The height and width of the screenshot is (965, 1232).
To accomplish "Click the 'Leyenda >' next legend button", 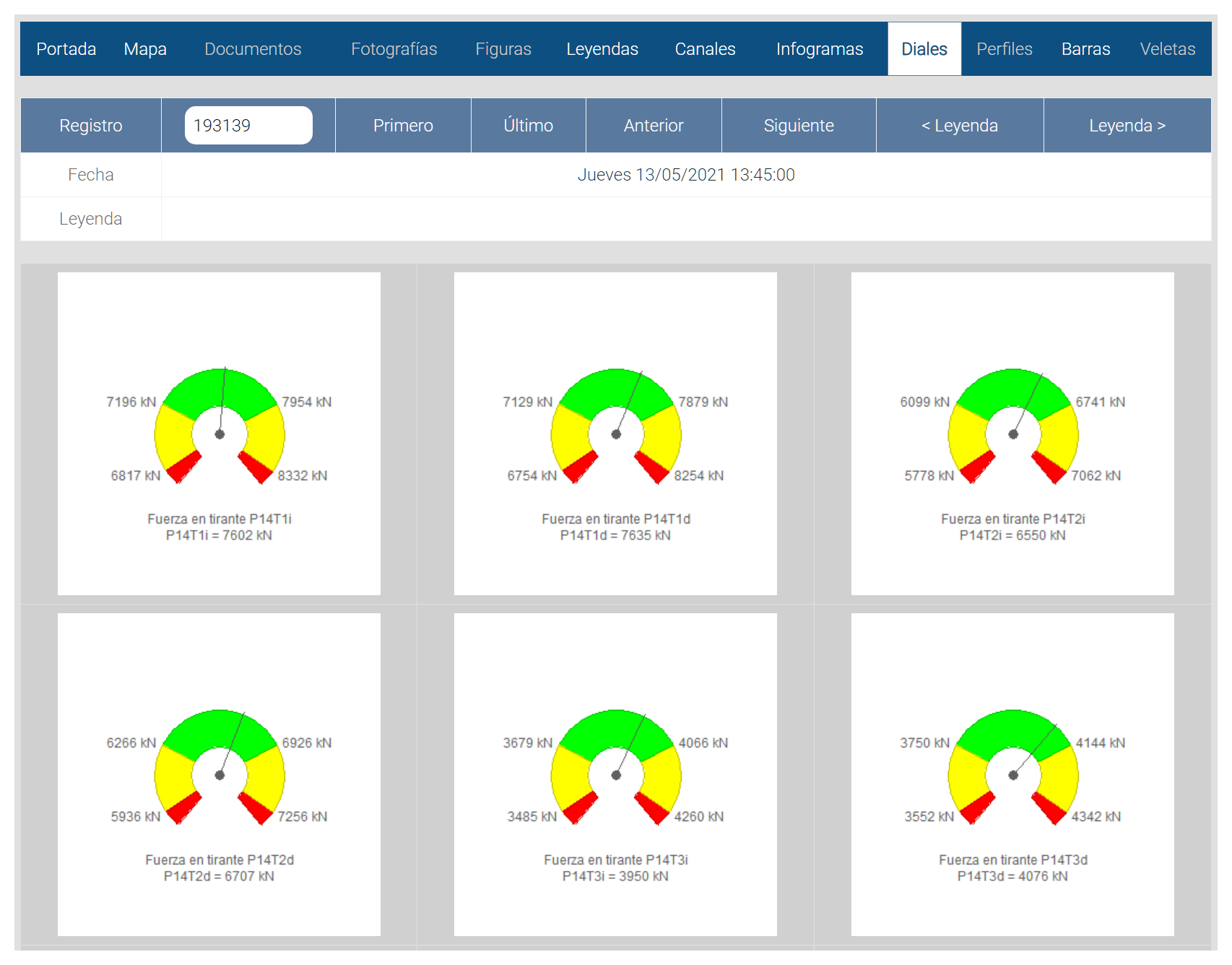I will (x=1127, y=126).
